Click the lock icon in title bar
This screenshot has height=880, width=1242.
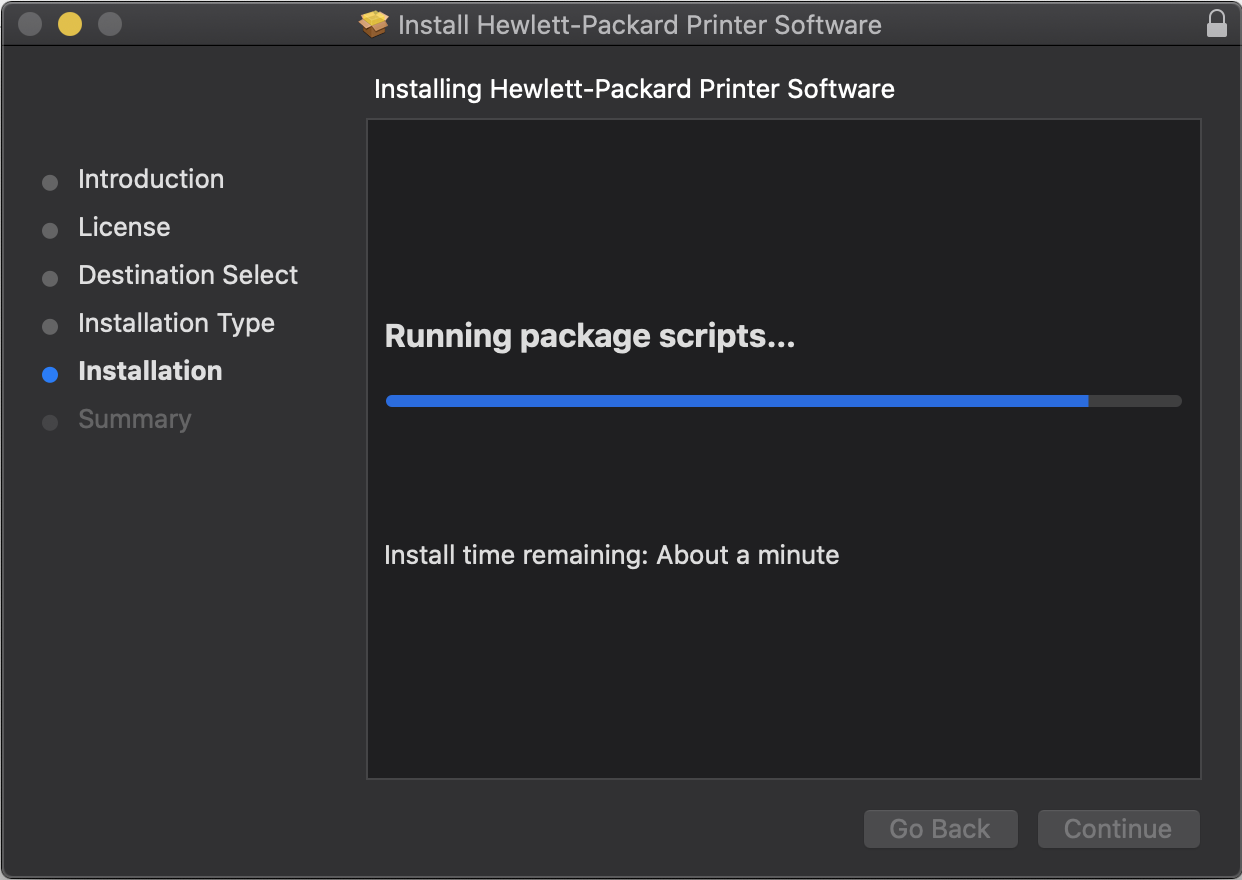(1216, 24)
